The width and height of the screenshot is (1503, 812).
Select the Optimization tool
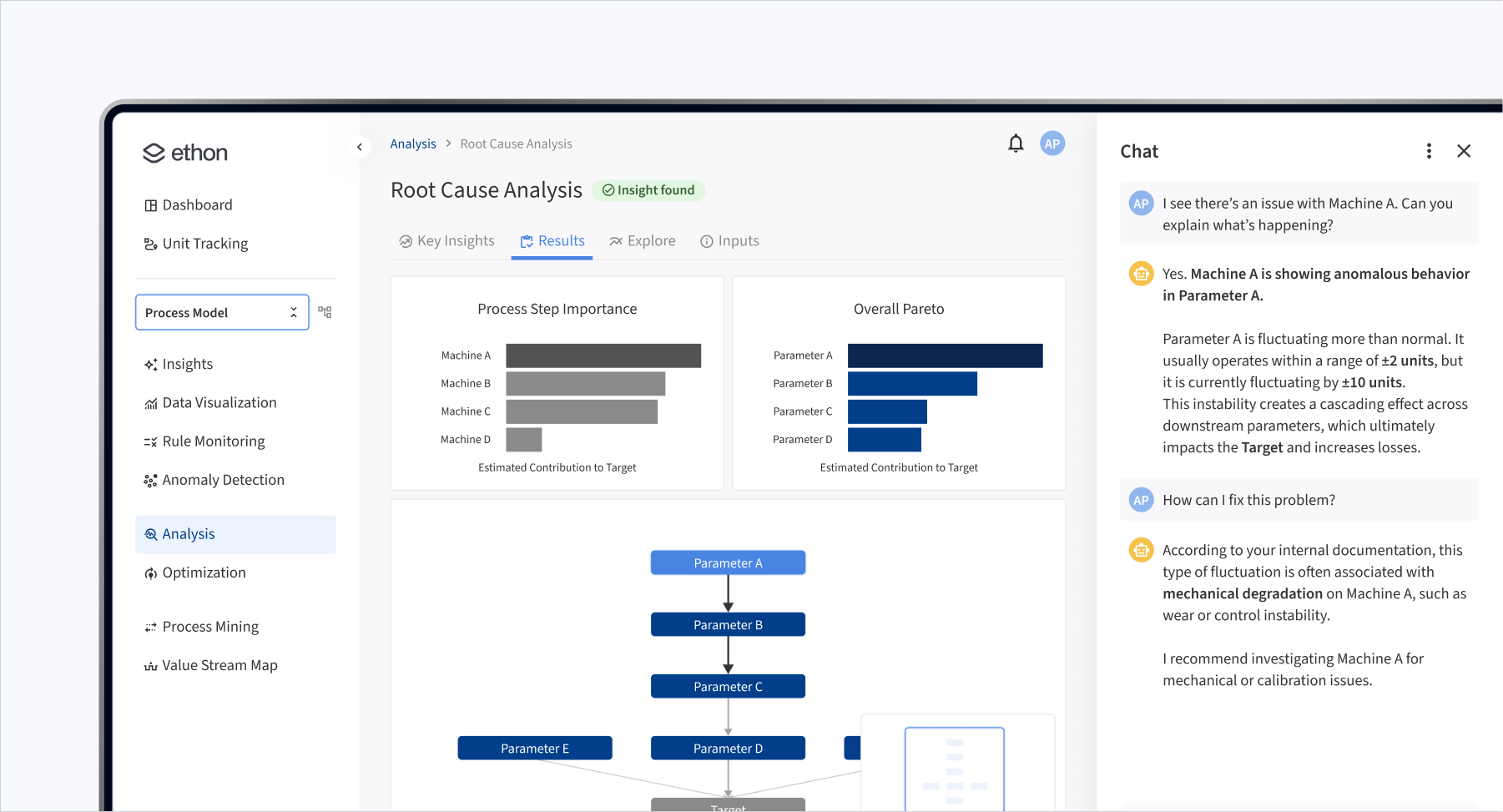pos(204,572)
